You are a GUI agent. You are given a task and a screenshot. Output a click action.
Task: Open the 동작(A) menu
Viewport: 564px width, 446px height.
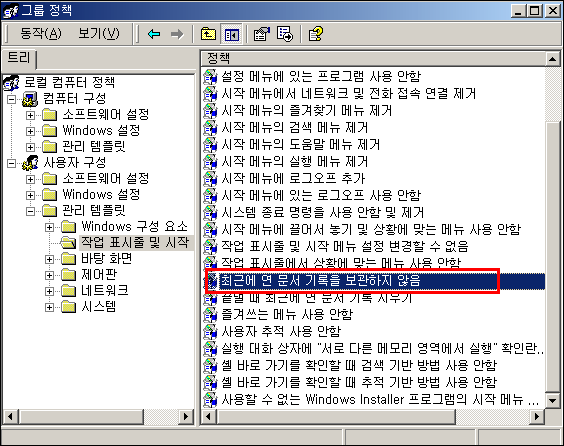coord(41,34)
